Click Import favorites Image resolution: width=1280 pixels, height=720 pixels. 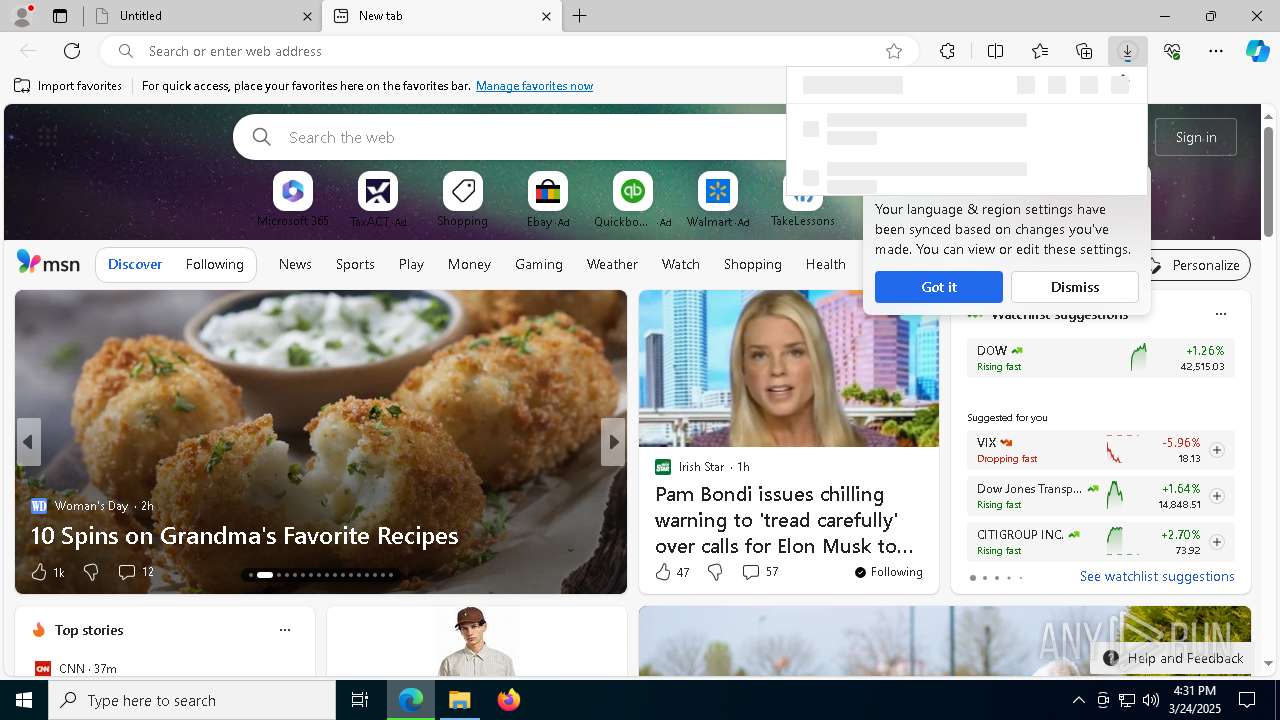tap(68, 86)
